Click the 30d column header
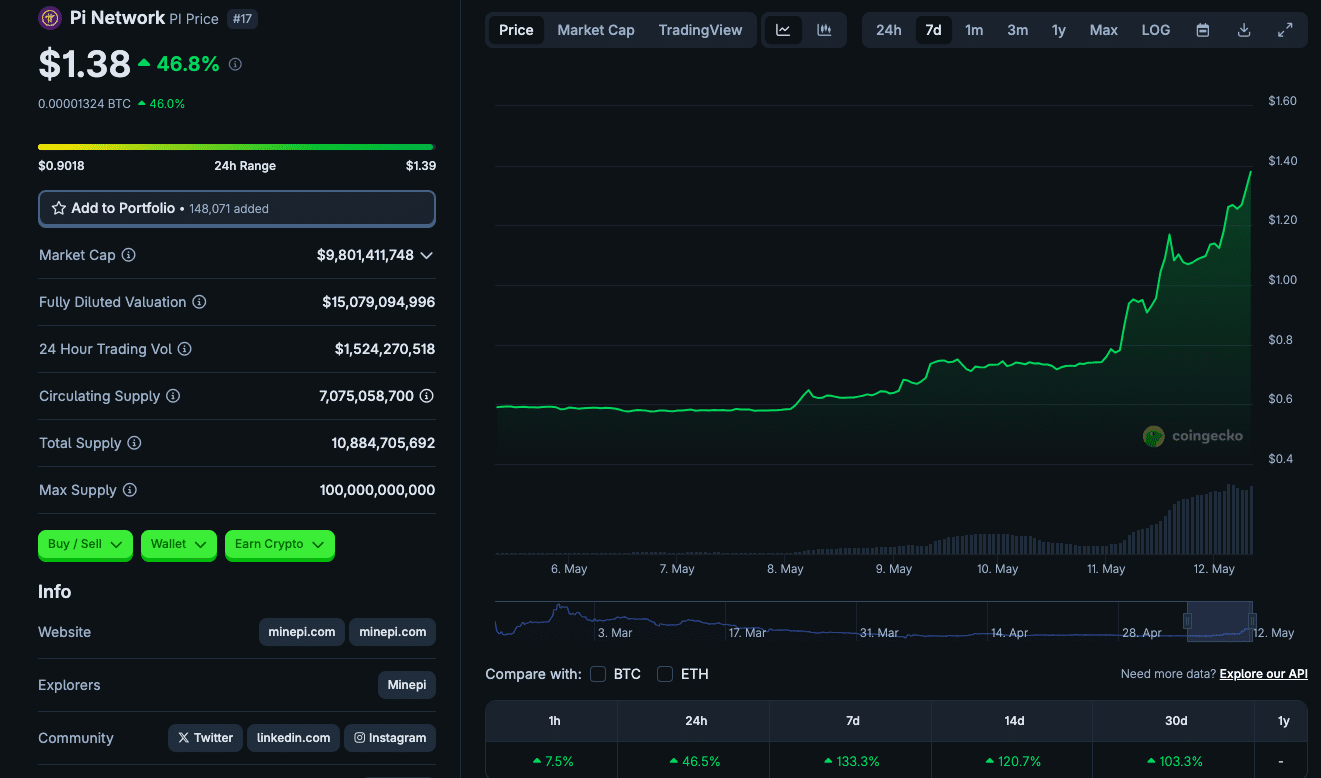Viewport: 1321px width, 778px height. (1176, 720)
